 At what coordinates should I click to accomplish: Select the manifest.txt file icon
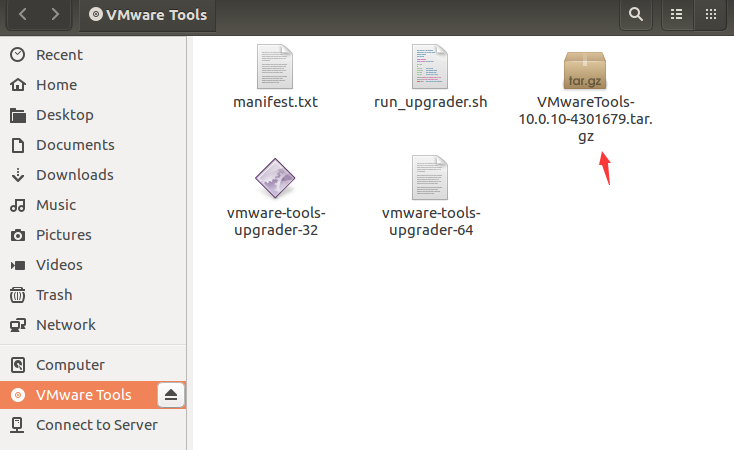(275, 66)
